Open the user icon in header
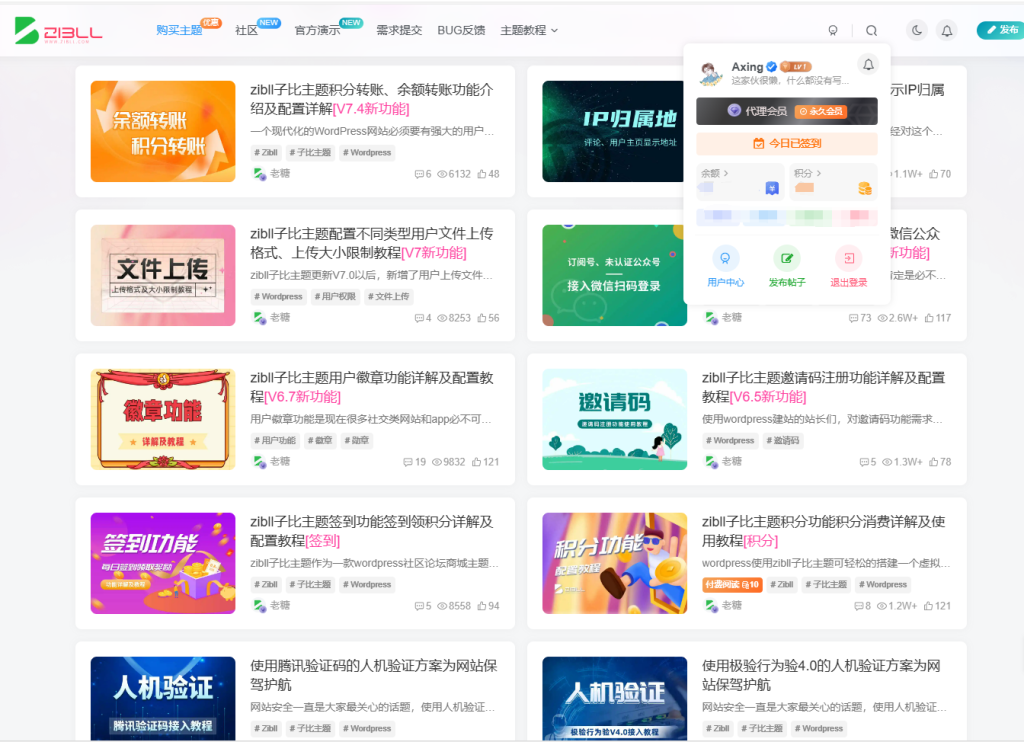The image size is (1024, 742). click(x=833, y=31)
